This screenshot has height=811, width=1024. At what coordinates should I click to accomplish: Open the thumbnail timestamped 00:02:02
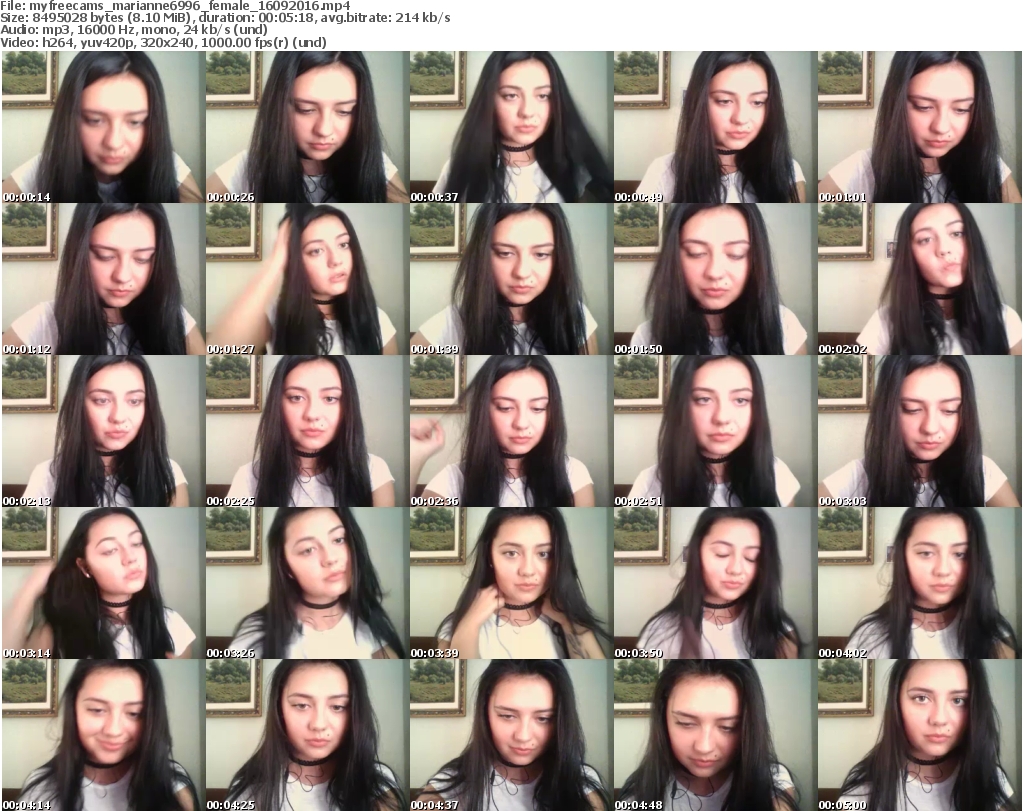click(920, 279)
